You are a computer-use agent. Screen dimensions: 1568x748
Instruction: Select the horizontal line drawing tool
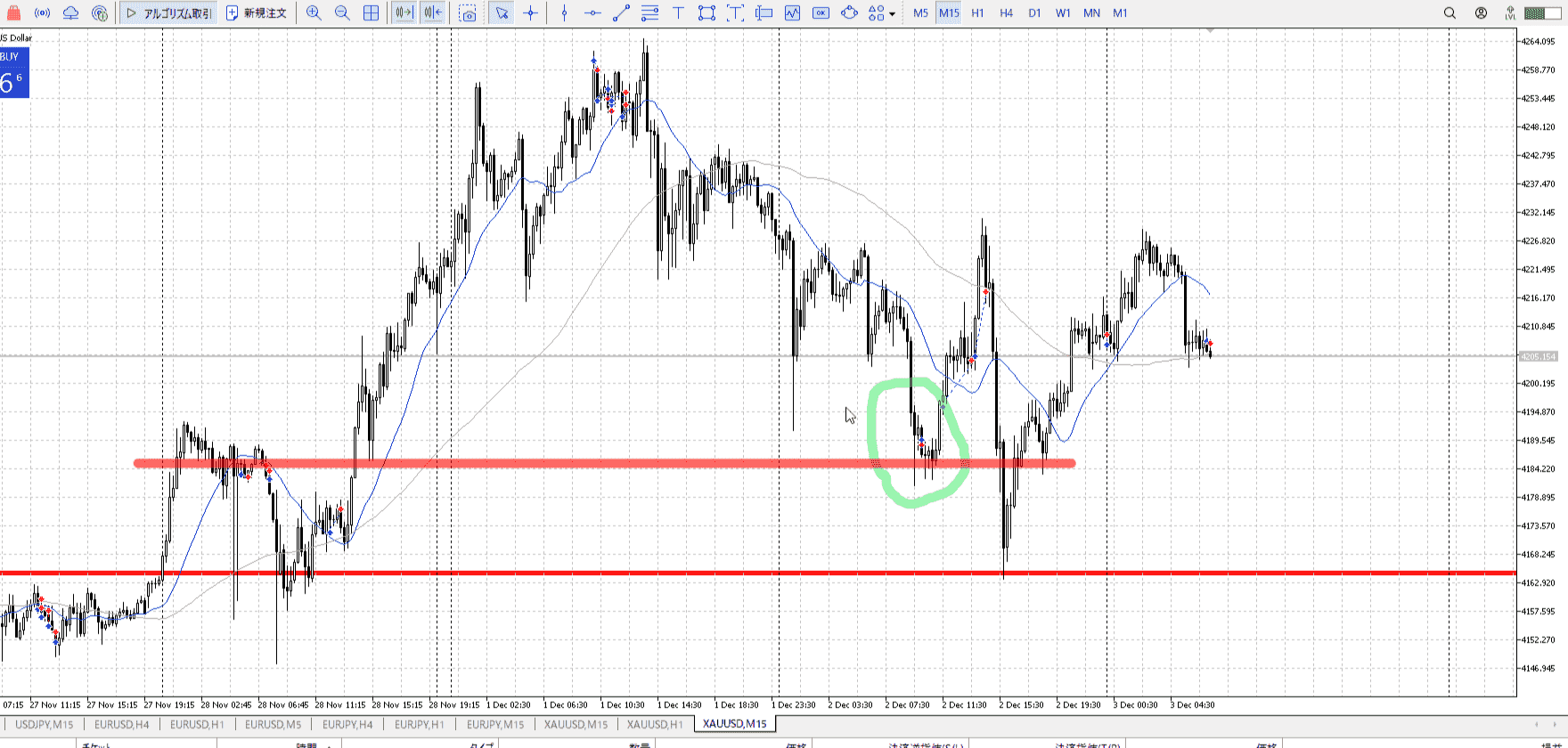[592, 13]
